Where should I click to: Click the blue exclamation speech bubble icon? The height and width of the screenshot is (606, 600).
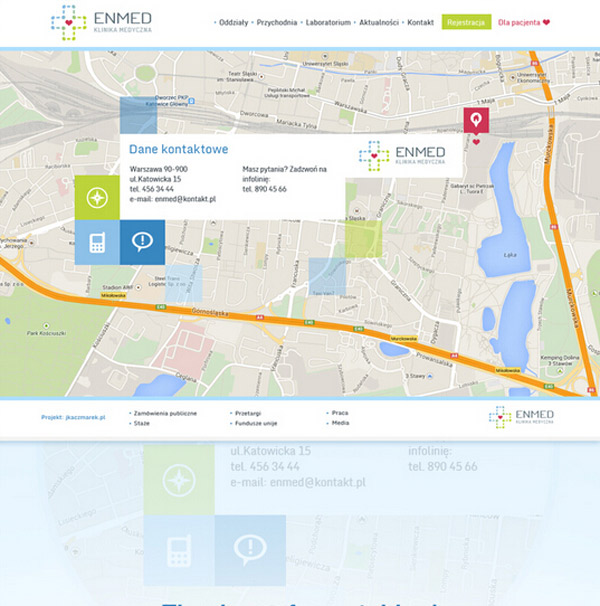coord(143,242)
